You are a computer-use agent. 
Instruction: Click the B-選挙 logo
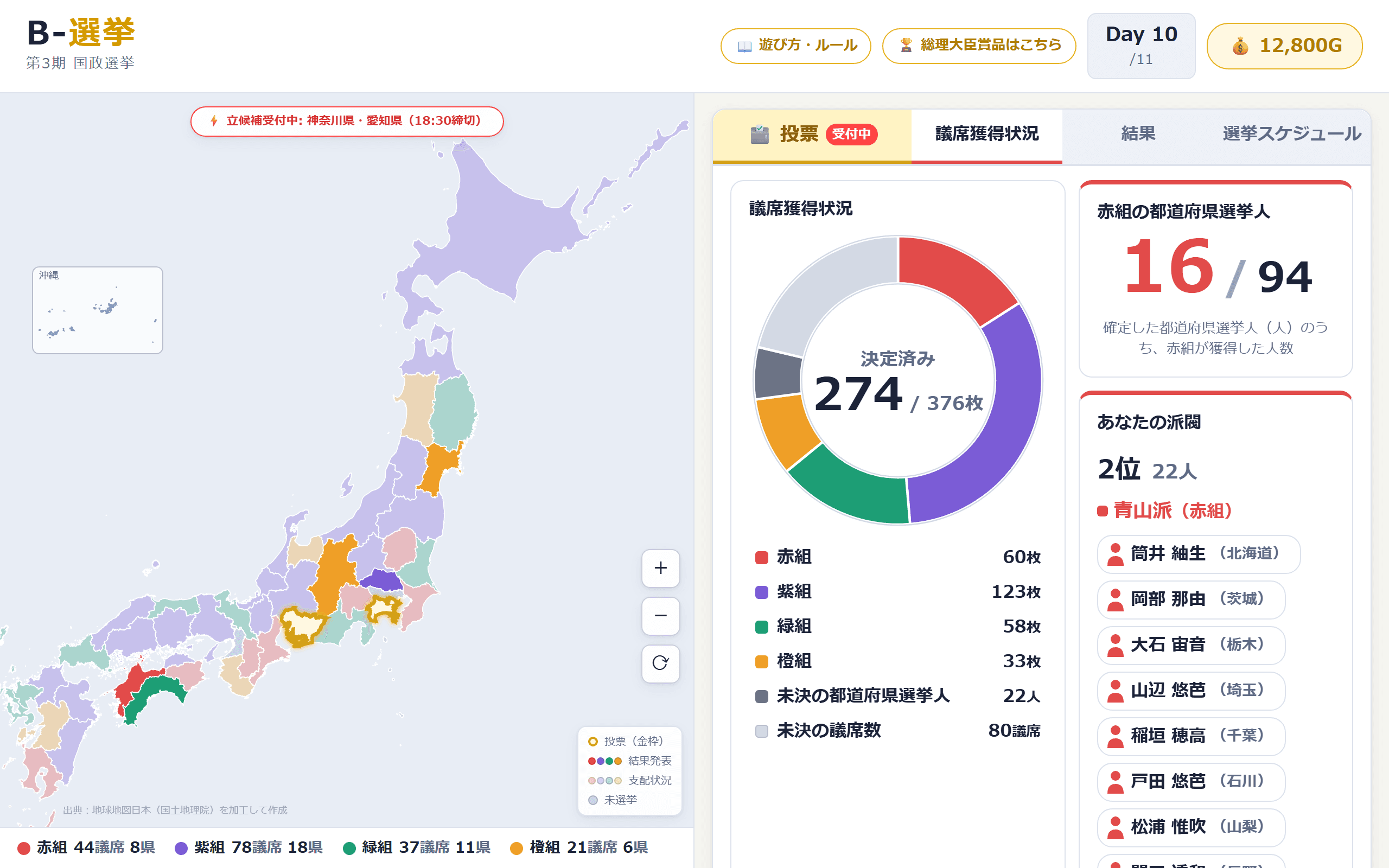pyautogui.click(x=80, y=33)
